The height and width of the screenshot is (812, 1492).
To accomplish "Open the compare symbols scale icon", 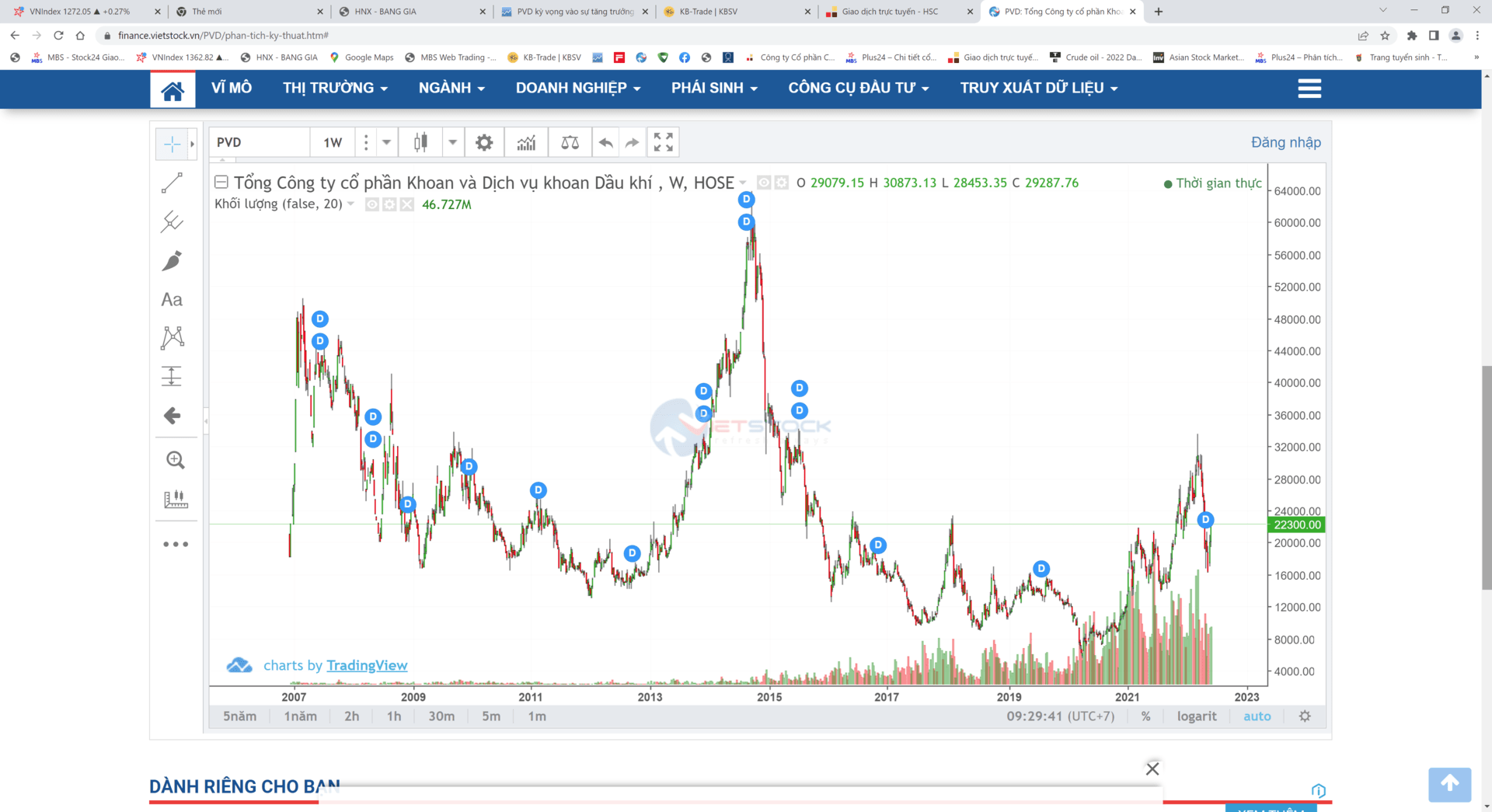I will pyautogui.click(x=570, y=143).
